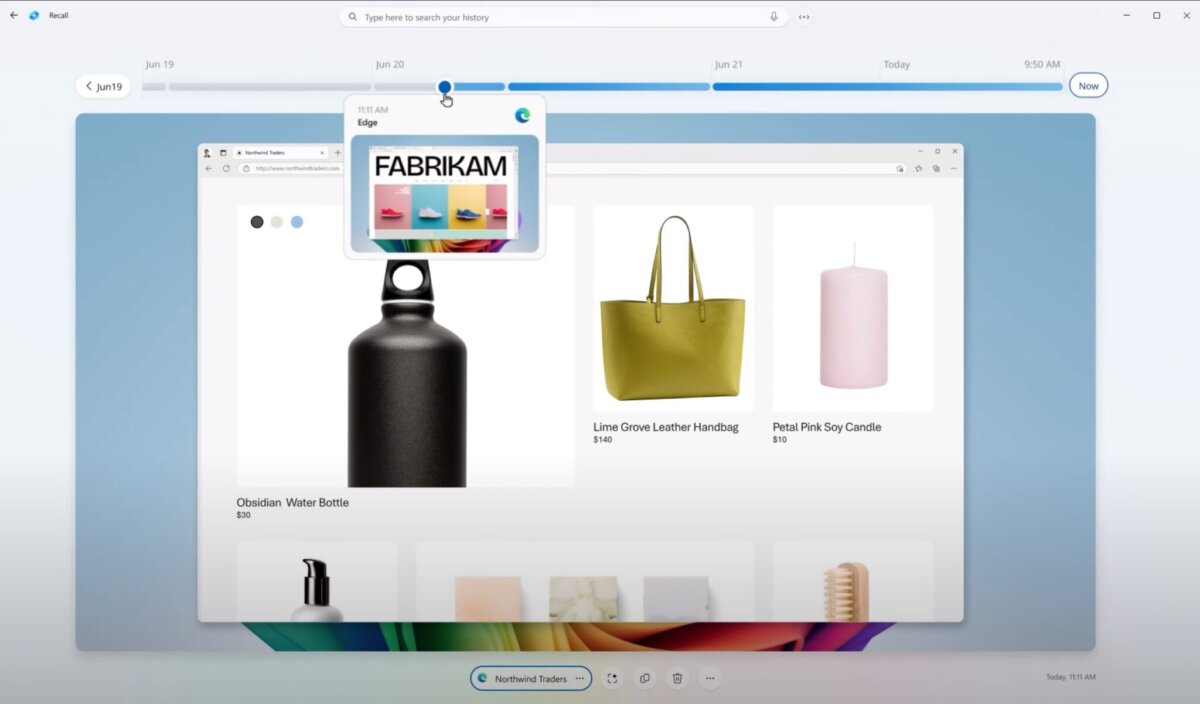Click the northwindtraders.com address bar
This screenshot has width=1200, height=704.
point(573,168)
